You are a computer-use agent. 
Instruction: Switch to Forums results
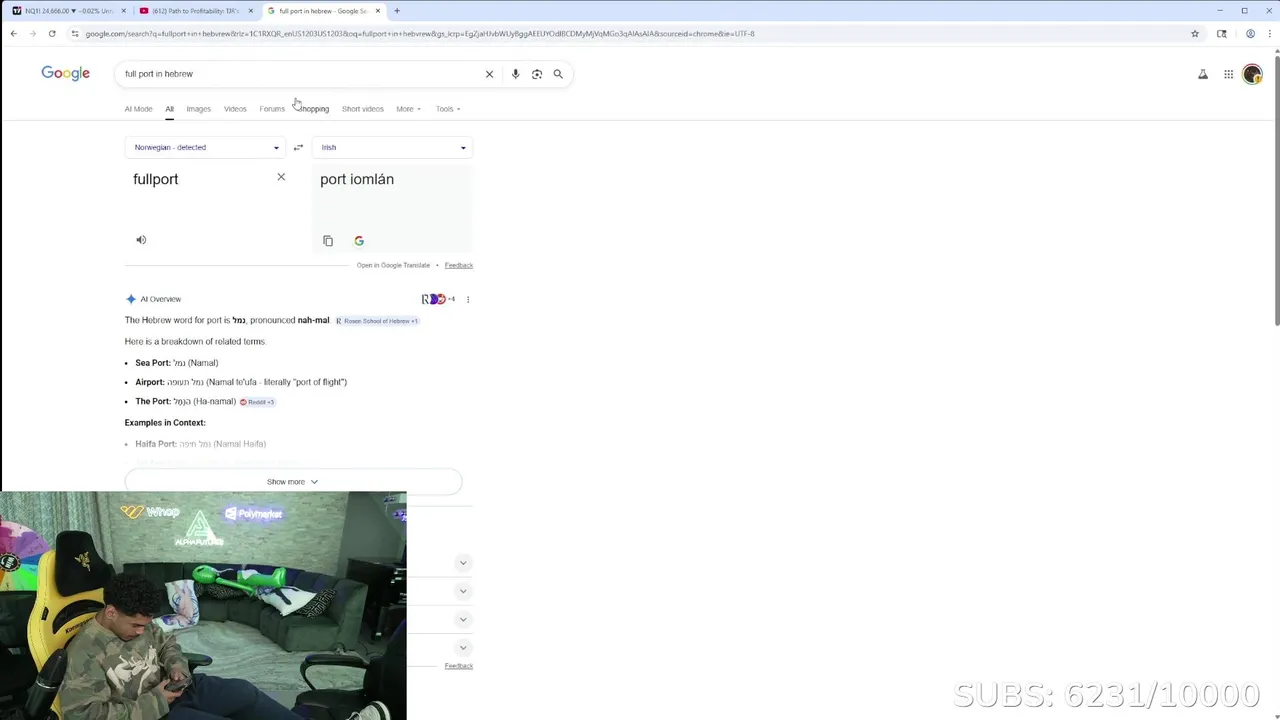[x=272, y=109]
